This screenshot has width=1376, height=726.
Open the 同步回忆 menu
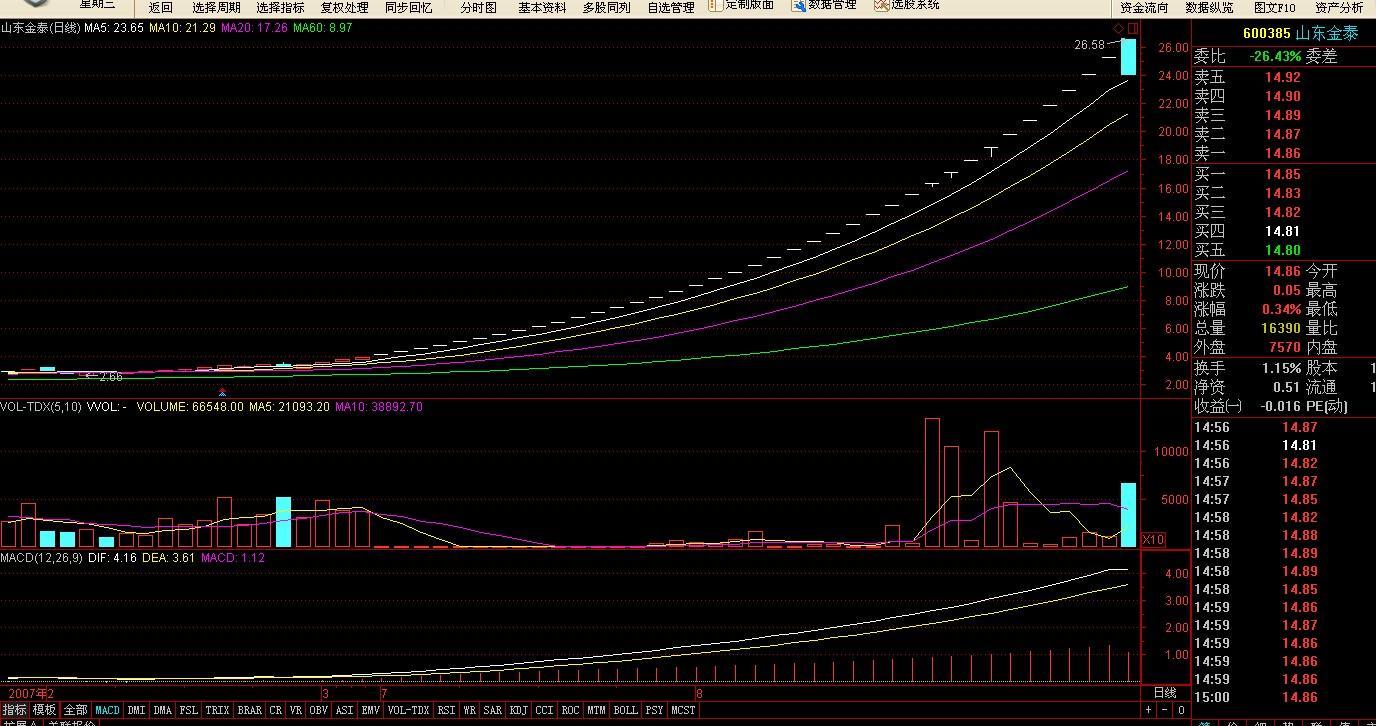(408, 7)
